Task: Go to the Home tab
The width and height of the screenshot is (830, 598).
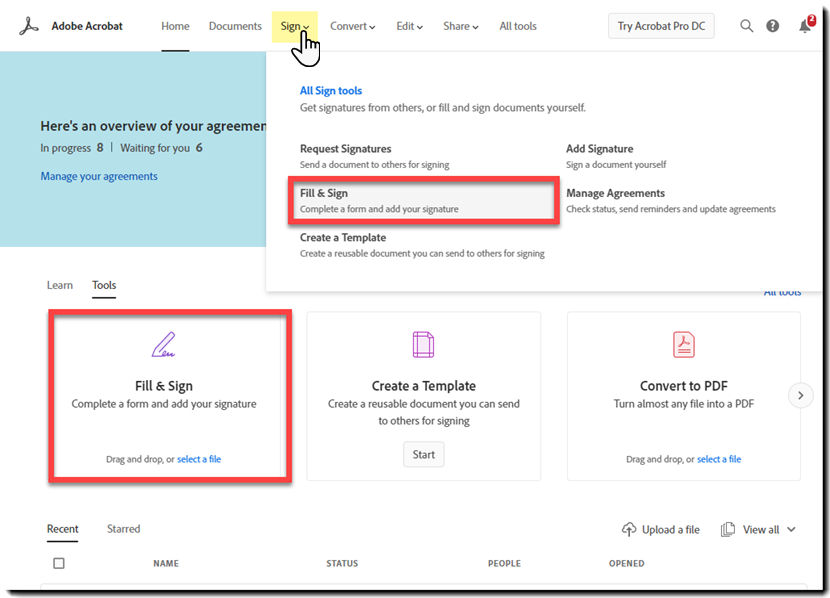Action: tap(175, 26)
